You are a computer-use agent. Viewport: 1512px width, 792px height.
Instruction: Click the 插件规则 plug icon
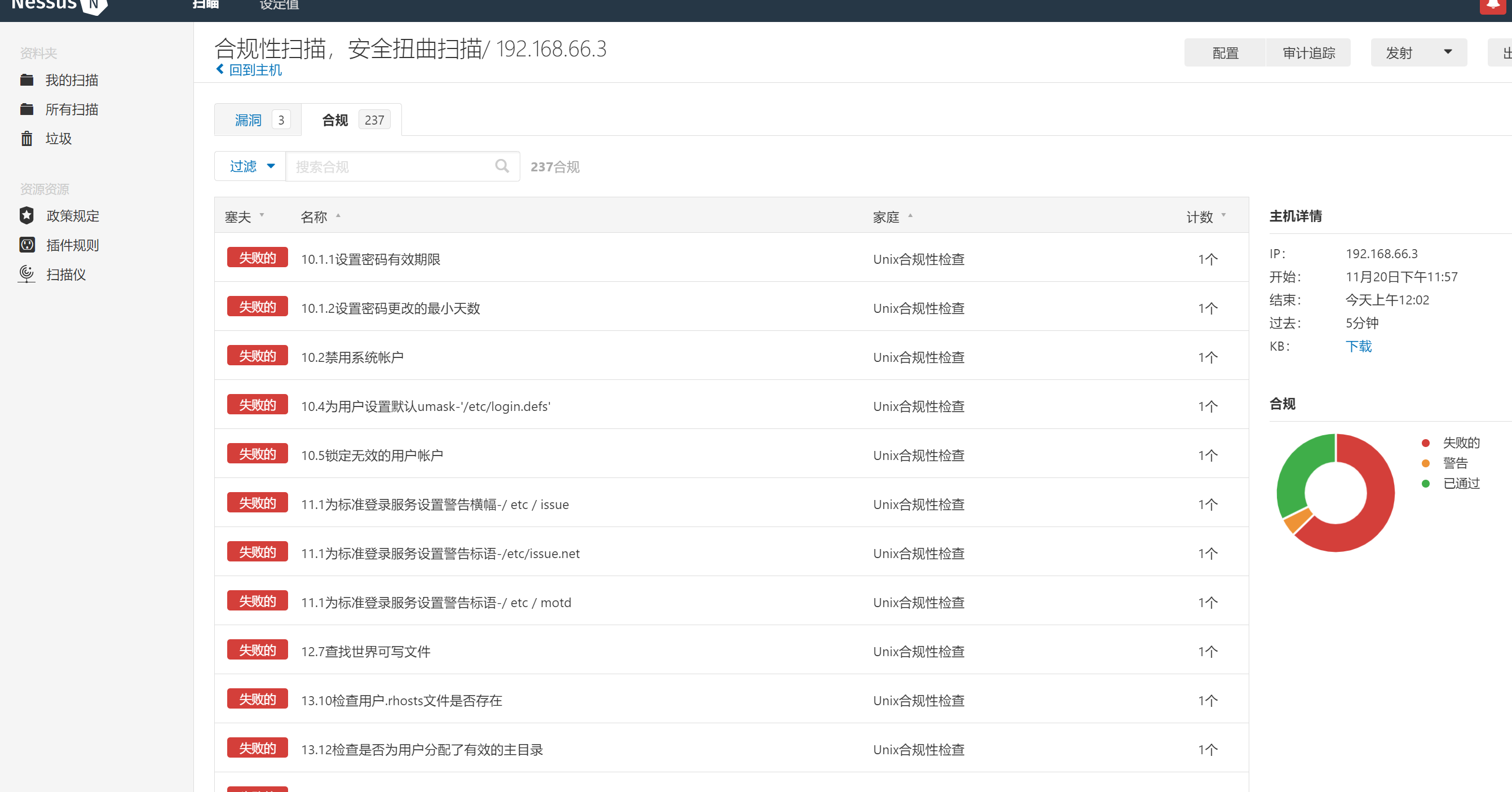tap(27, 245)
